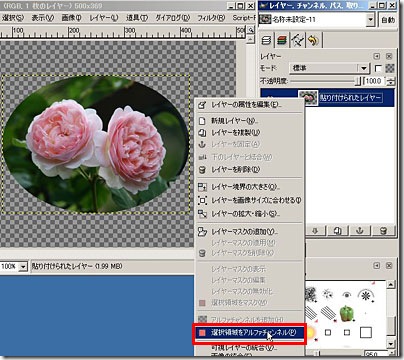
Task: Click the brushes list scroll up arrow
Action: (391, 284)
